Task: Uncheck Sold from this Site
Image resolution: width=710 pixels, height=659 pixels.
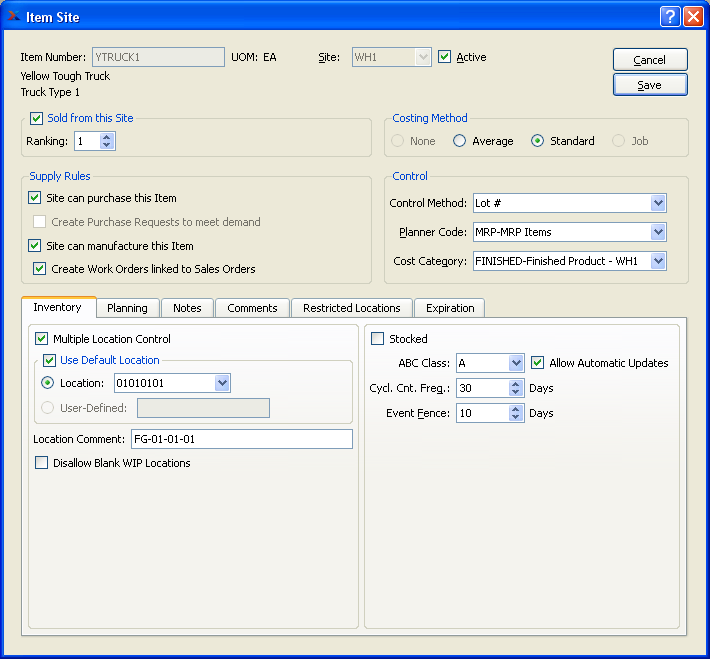Action: (37, 118)
